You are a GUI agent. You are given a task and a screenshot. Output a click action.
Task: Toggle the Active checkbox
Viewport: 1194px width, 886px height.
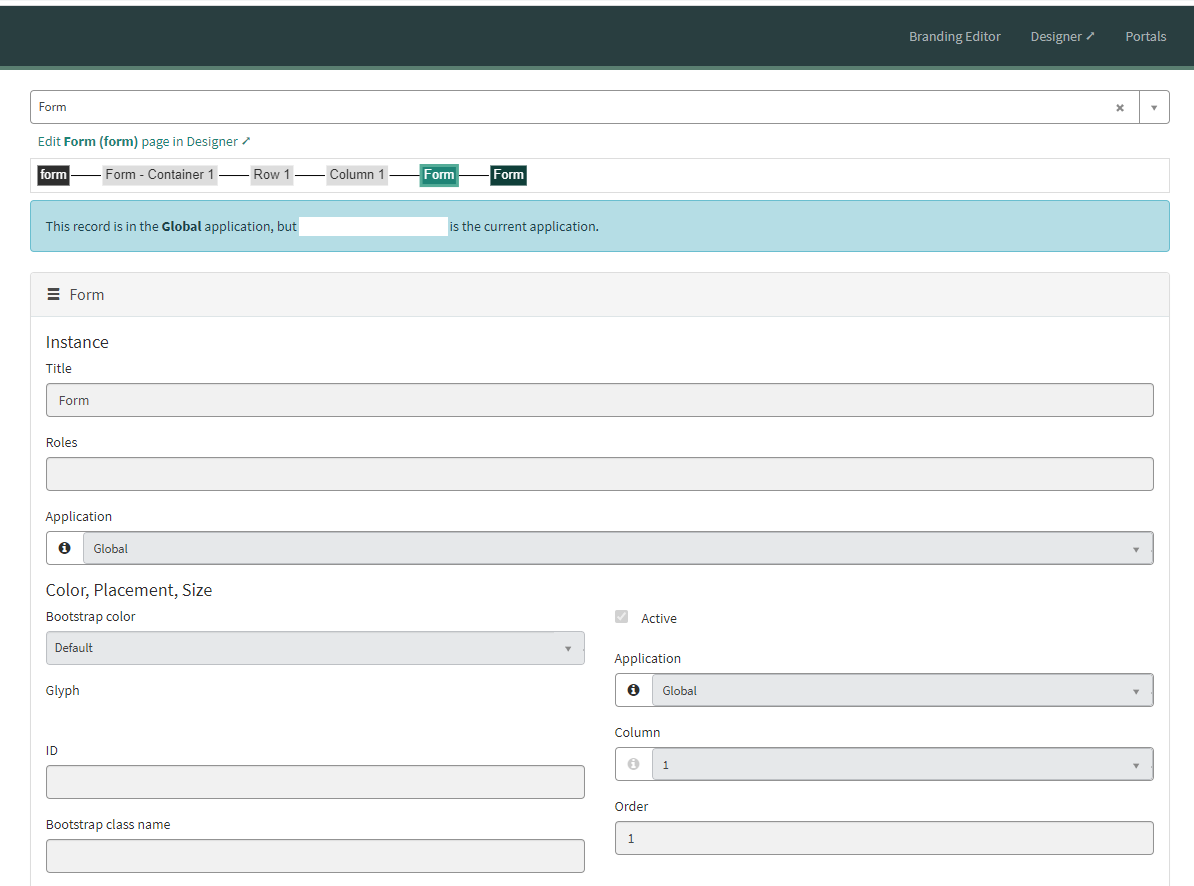click(x=622, y=617)
